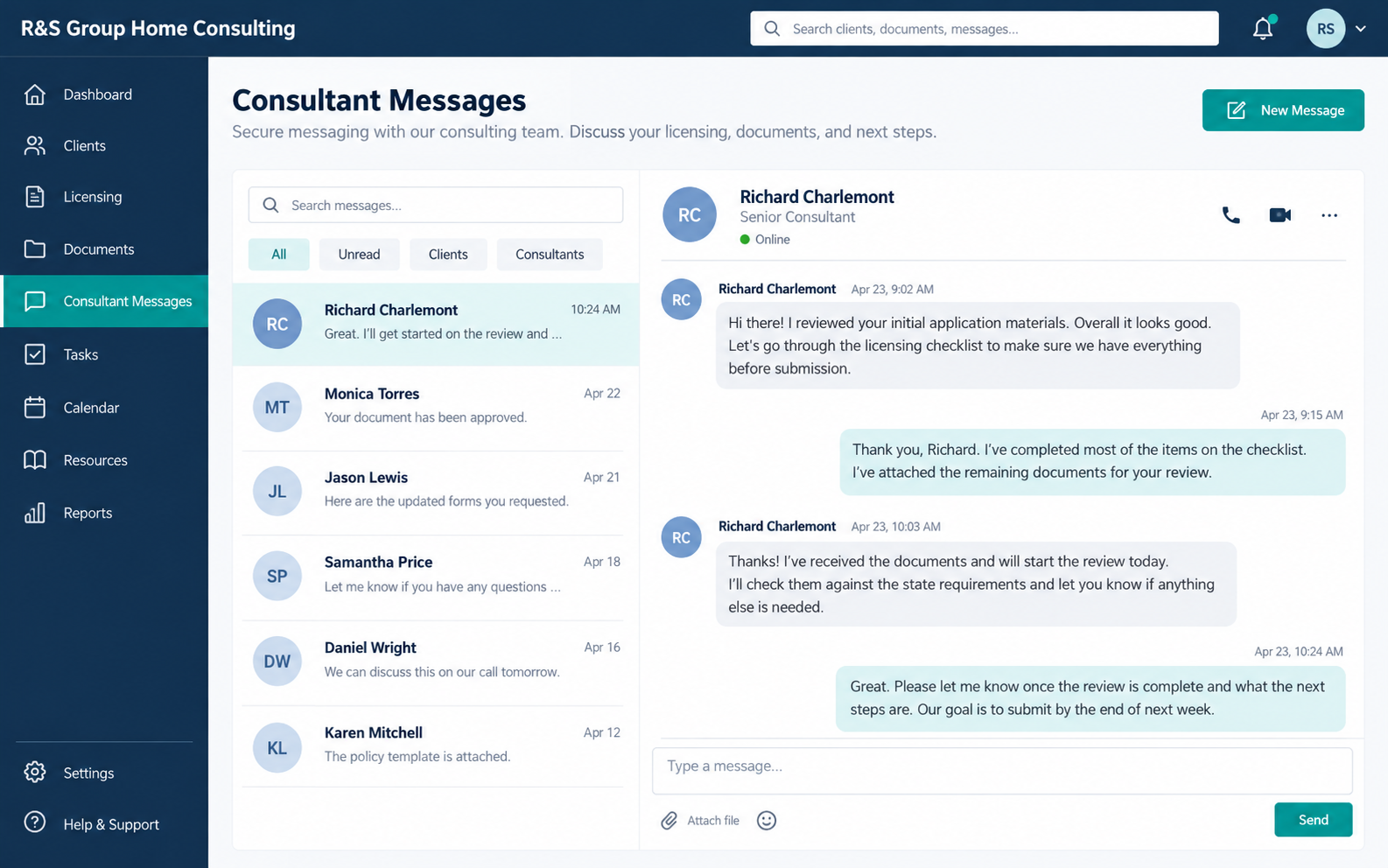Image resolution: width=1388 pixels, height=868 pixels.
Task: Click the Type a message input box
Action: pos(1002,770)
